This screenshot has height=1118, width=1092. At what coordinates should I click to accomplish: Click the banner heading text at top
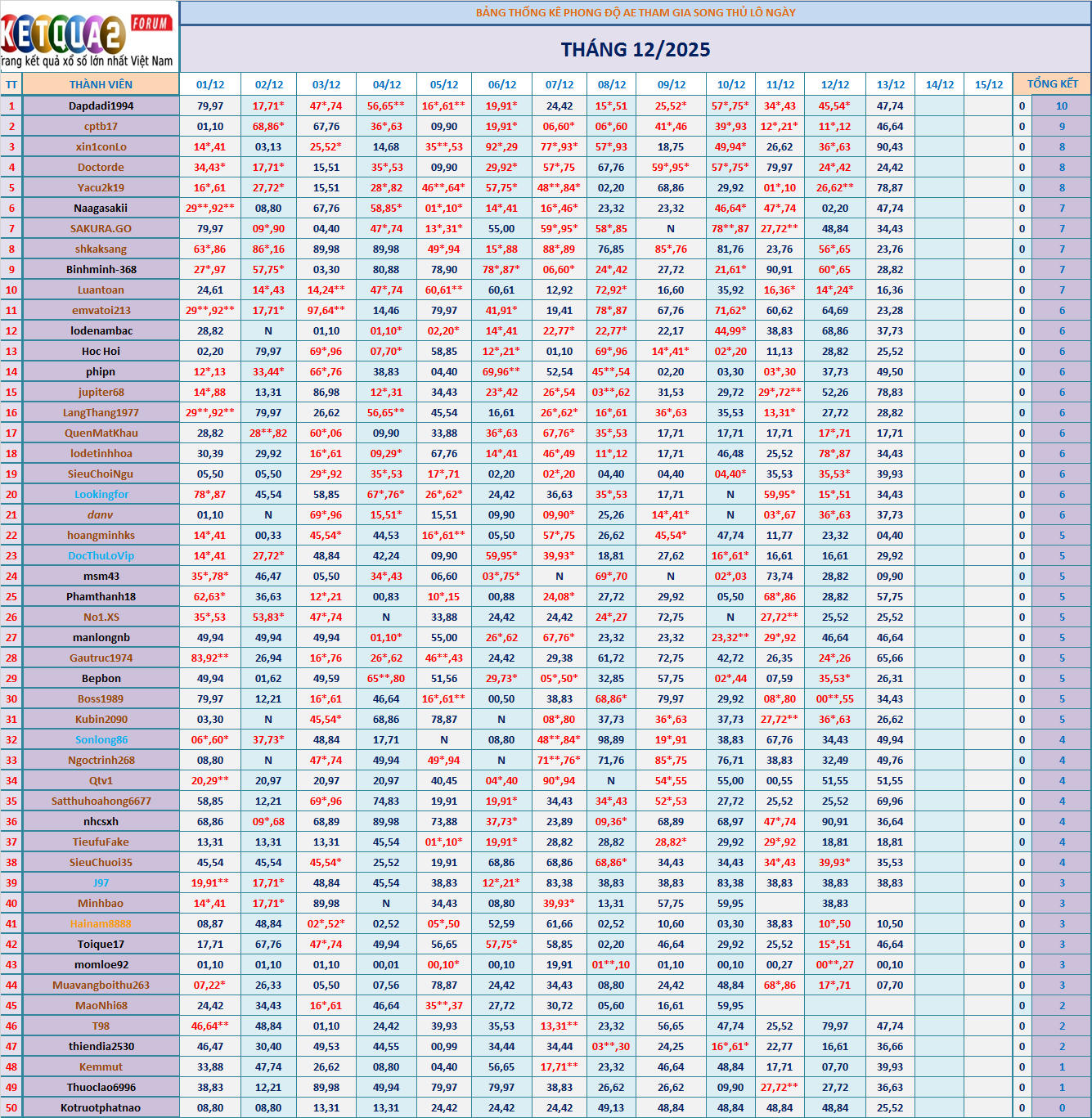(636, 12)
